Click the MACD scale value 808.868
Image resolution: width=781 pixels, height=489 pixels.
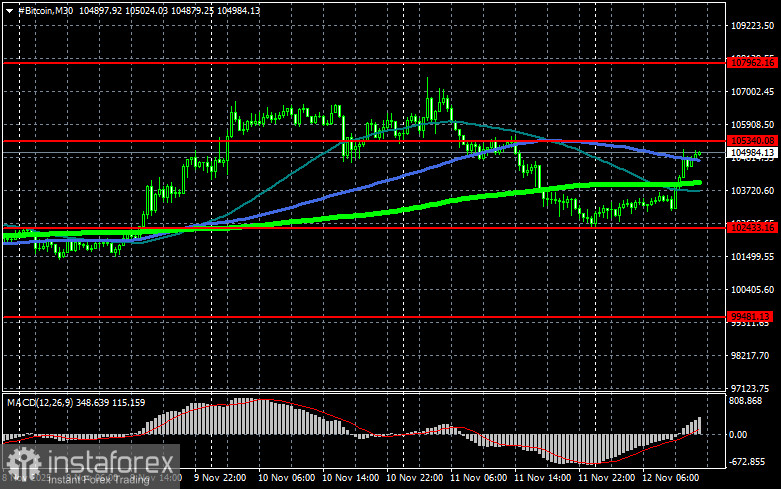tap(745, 401)
